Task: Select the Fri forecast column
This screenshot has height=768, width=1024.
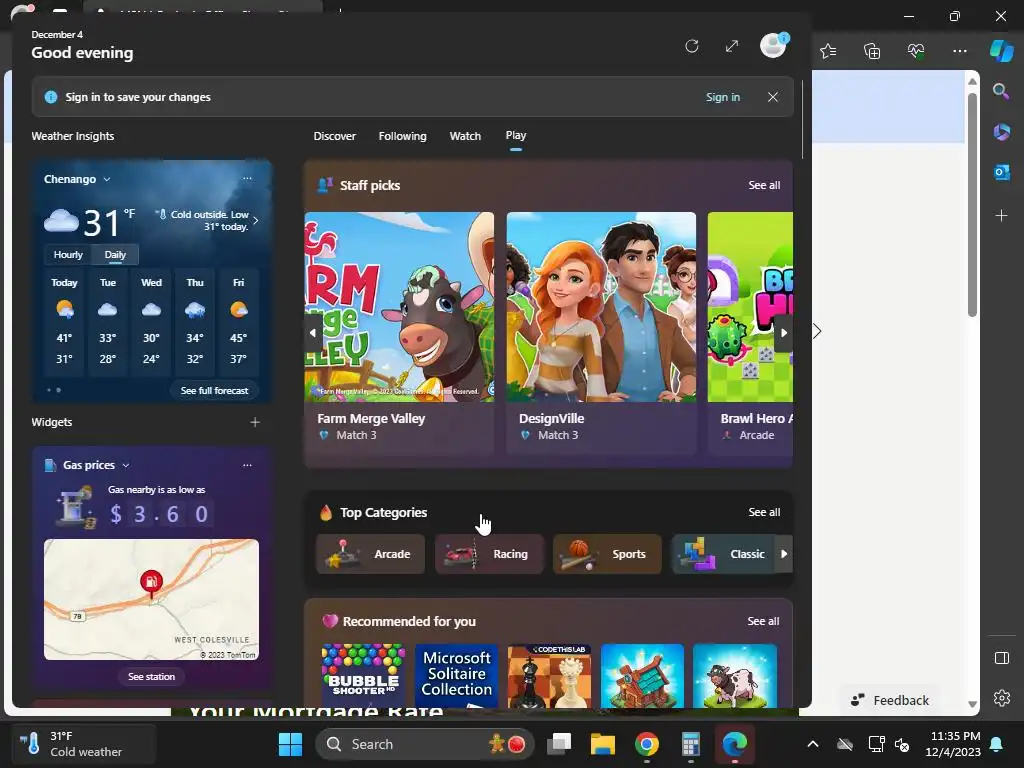Action: click(x=238, y=321)
